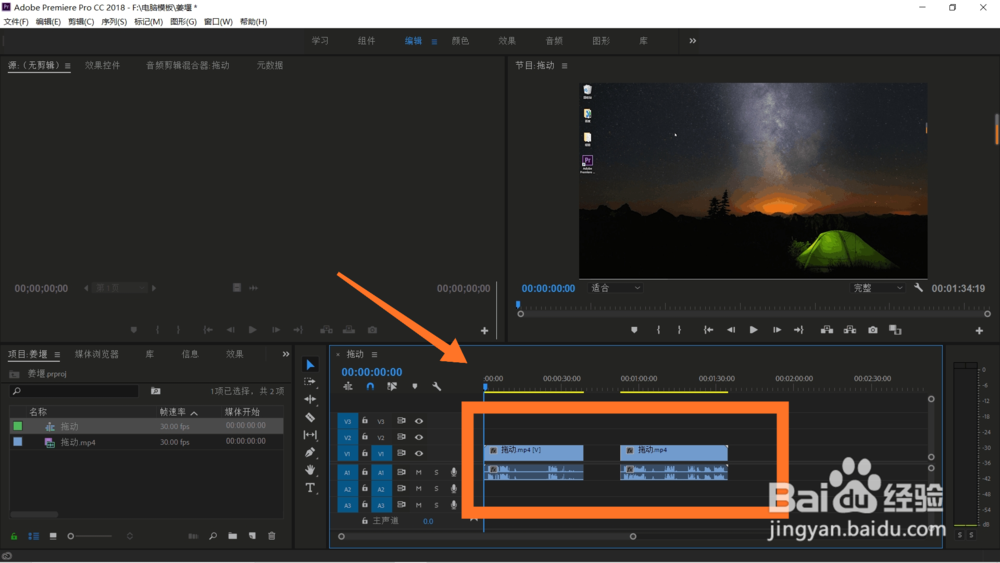Adjust the Project panel thumbnail zoom slider
Image resolution: width=1000 pixels, height=563 pixels.
pos(92,536)
